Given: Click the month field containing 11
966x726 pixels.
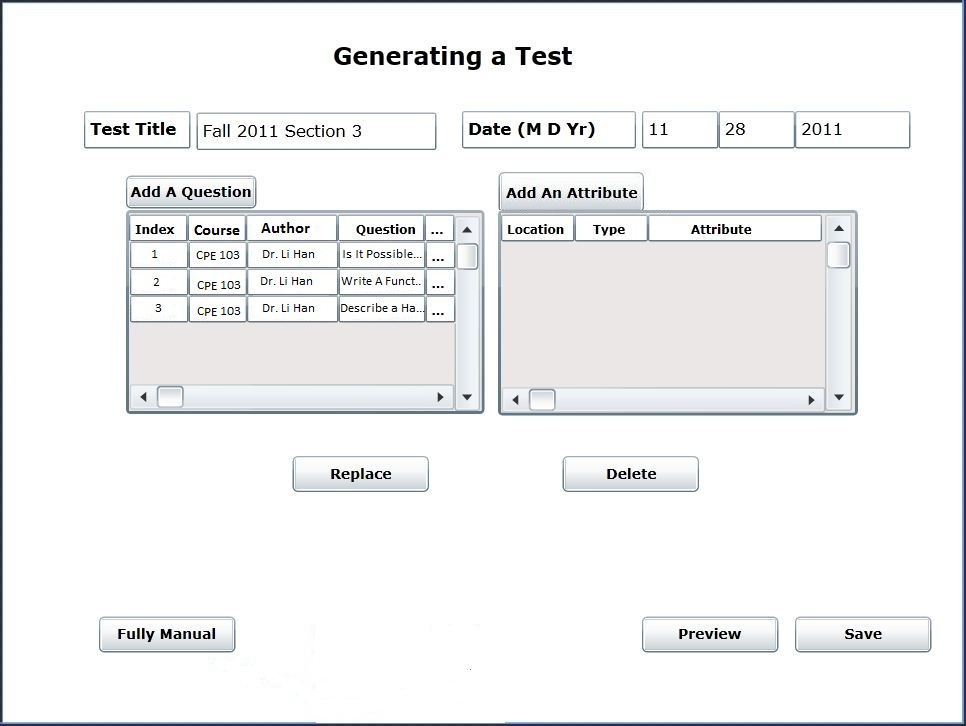Looking at the screenshot, I should pyautogui.click(x=679, y=130).
